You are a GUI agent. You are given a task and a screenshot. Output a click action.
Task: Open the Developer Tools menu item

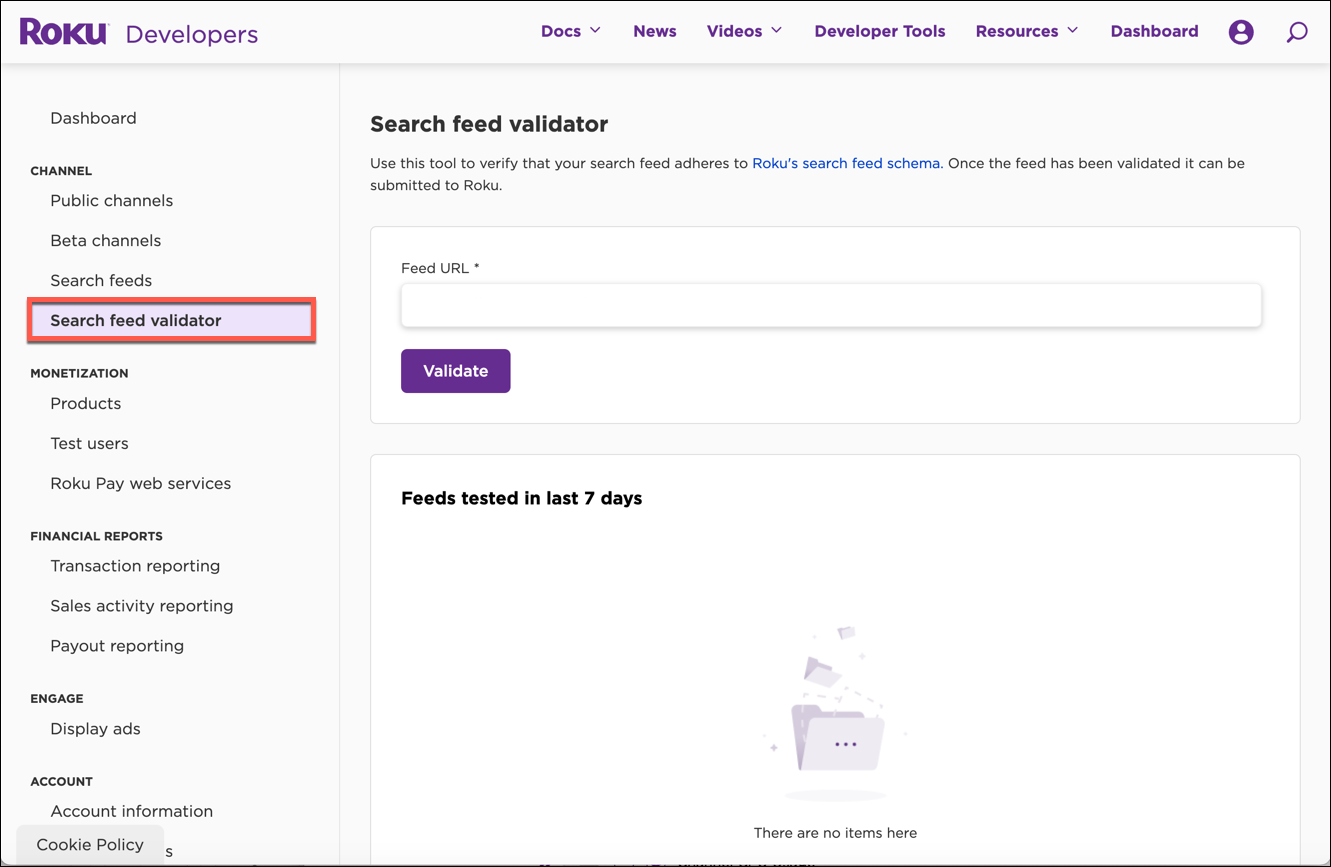[879, 31]
